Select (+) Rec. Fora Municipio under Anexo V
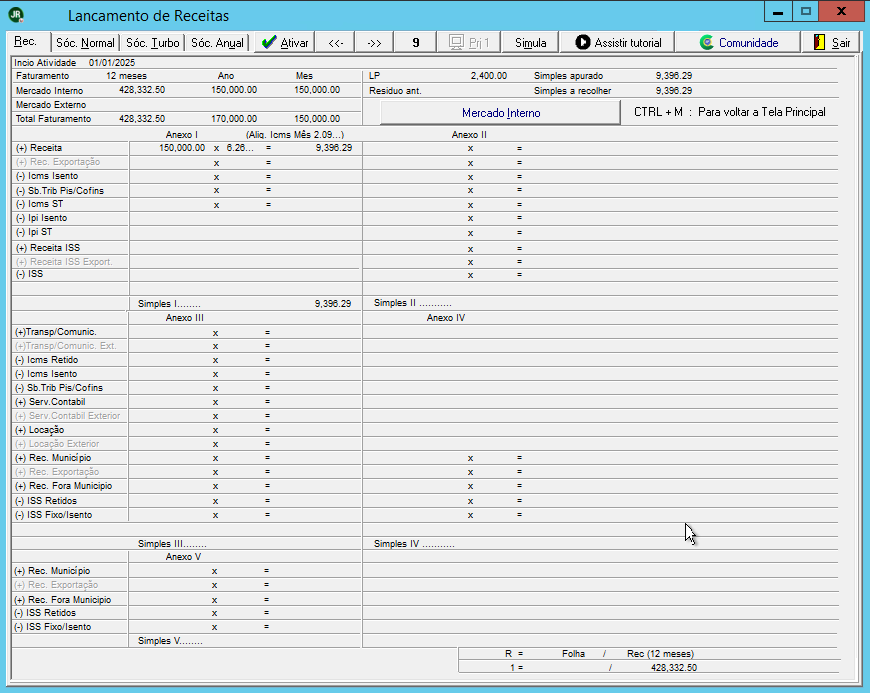The height and width of the screenshot is (693, 870). (x=63, y=600)
